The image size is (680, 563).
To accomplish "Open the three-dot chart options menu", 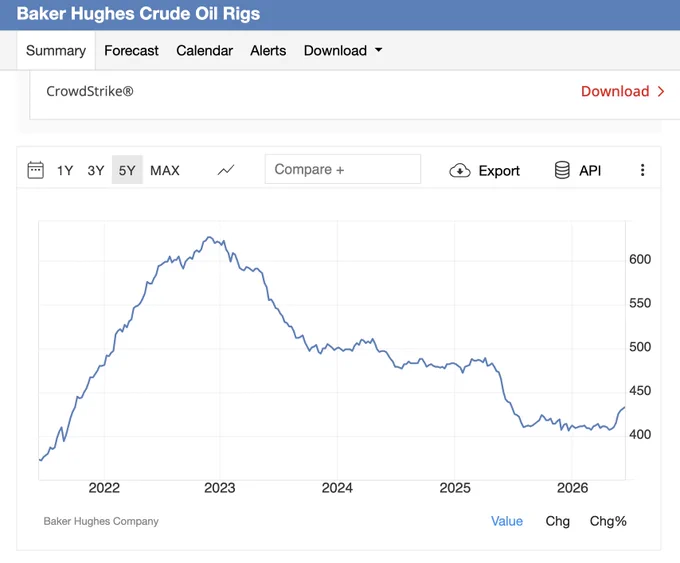I will click(642, 170).
